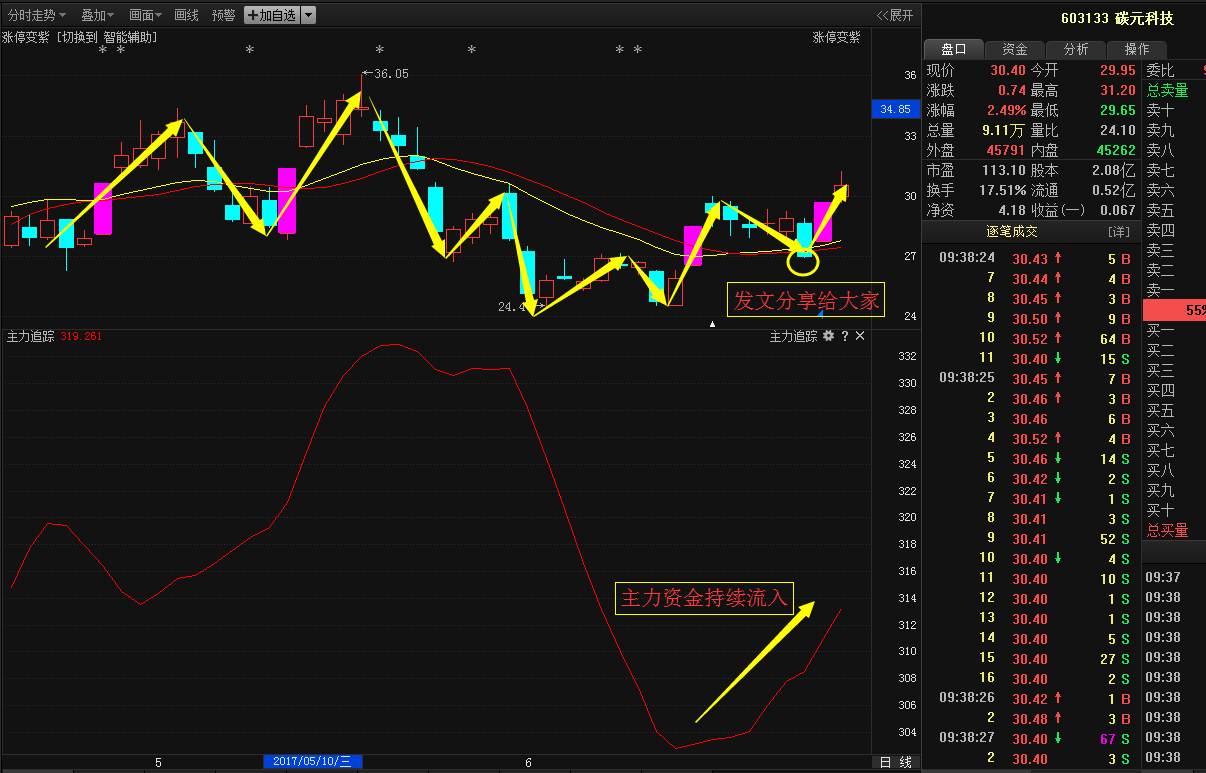Switch to the 资金 tab
Image resolution: width=1206 pixels, height=773 pixels.
[1014, 49]
